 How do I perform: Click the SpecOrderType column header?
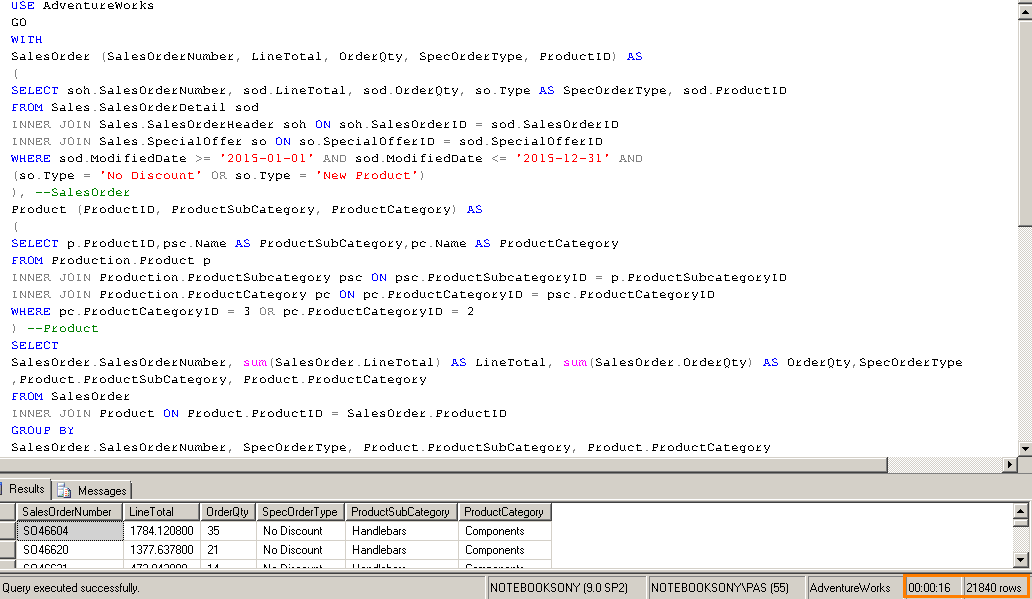[299, 512]
